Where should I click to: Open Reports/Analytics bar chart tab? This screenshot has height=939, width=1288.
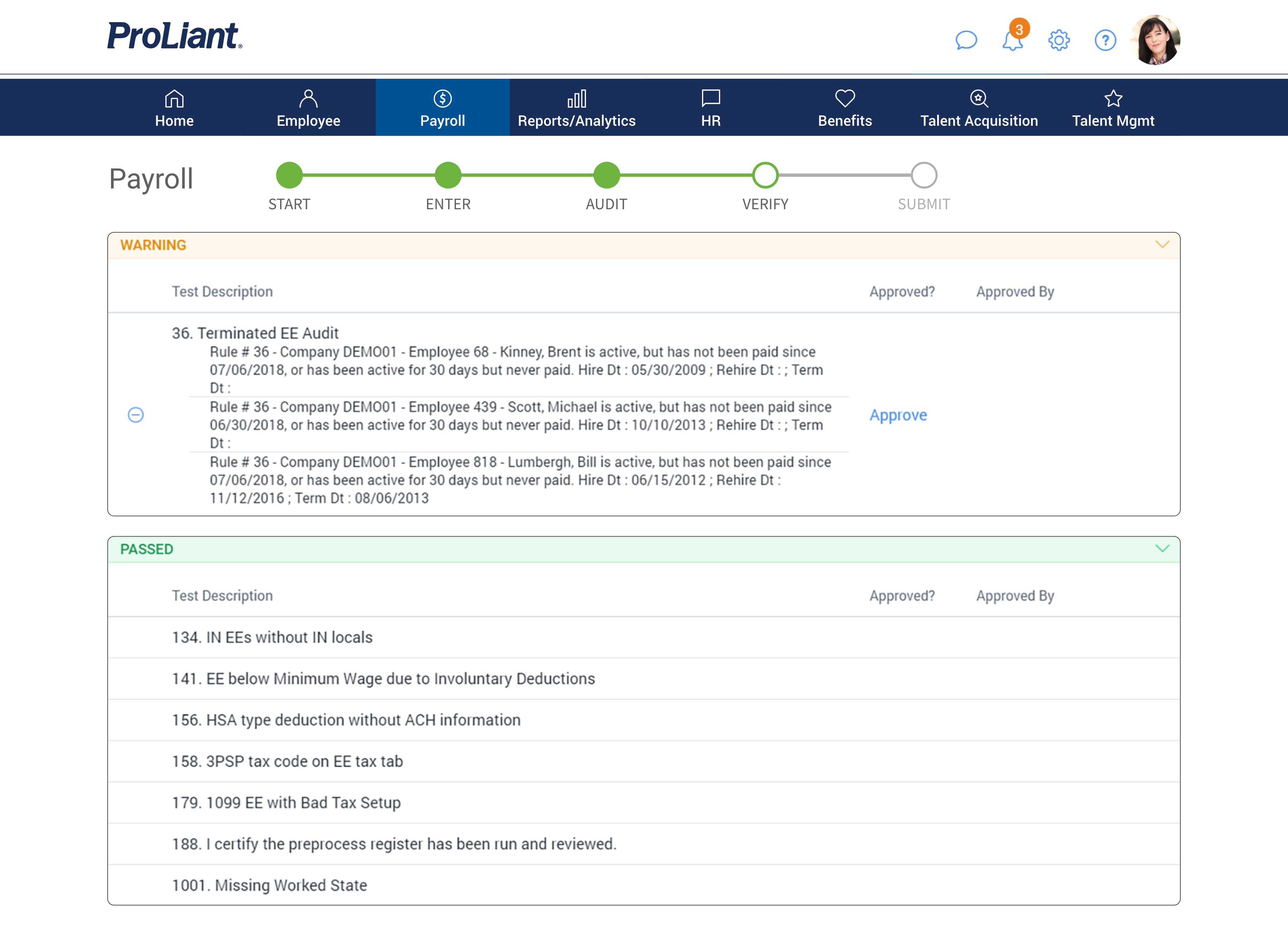coord(576,108)
